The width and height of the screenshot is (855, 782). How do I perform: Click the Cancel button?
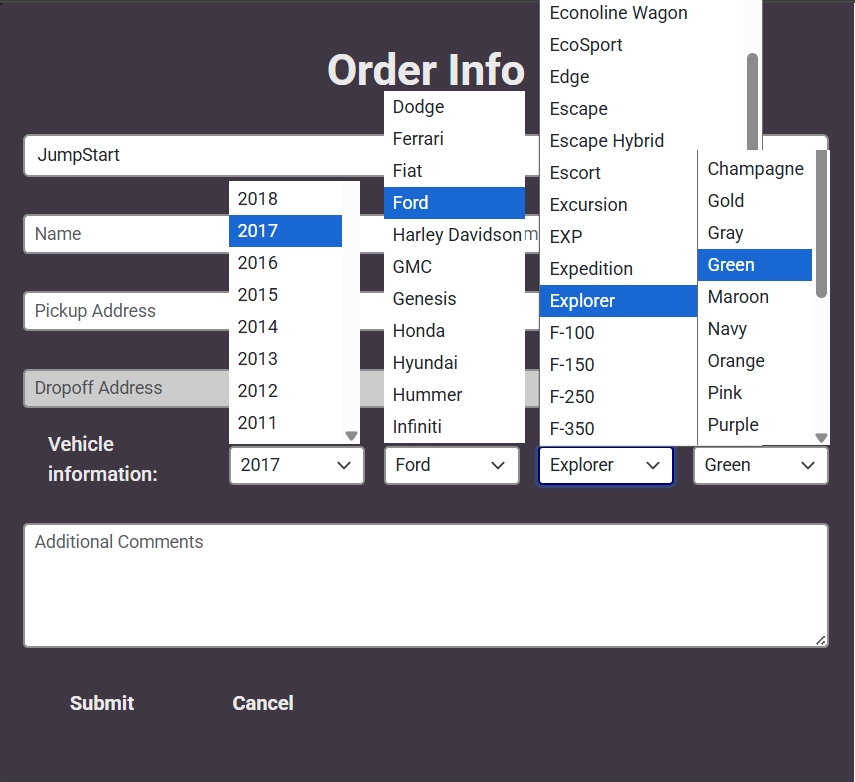(x=263, y=703)
